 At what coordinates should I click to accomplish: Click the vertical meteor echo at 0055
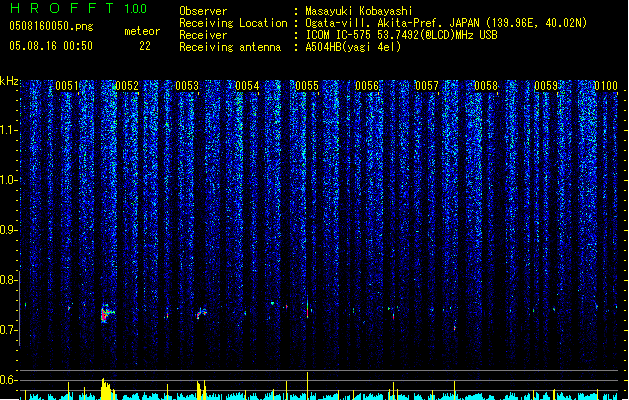[x=308, y=307]
